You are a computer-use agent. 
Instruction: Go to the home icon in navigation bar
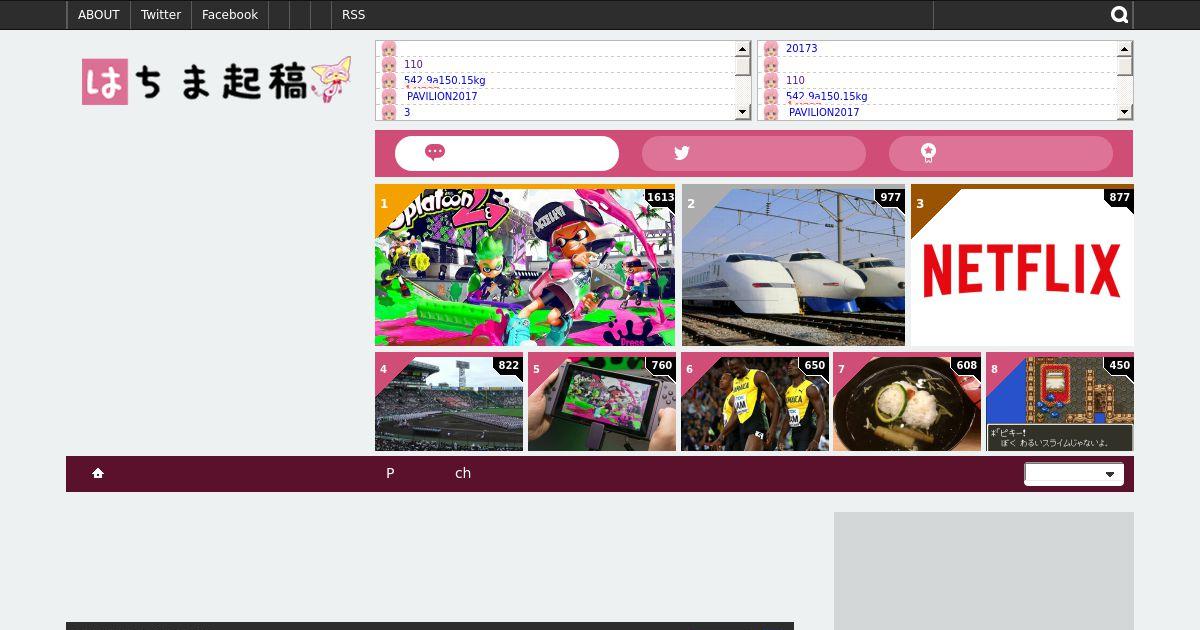[x=98, y=473]
